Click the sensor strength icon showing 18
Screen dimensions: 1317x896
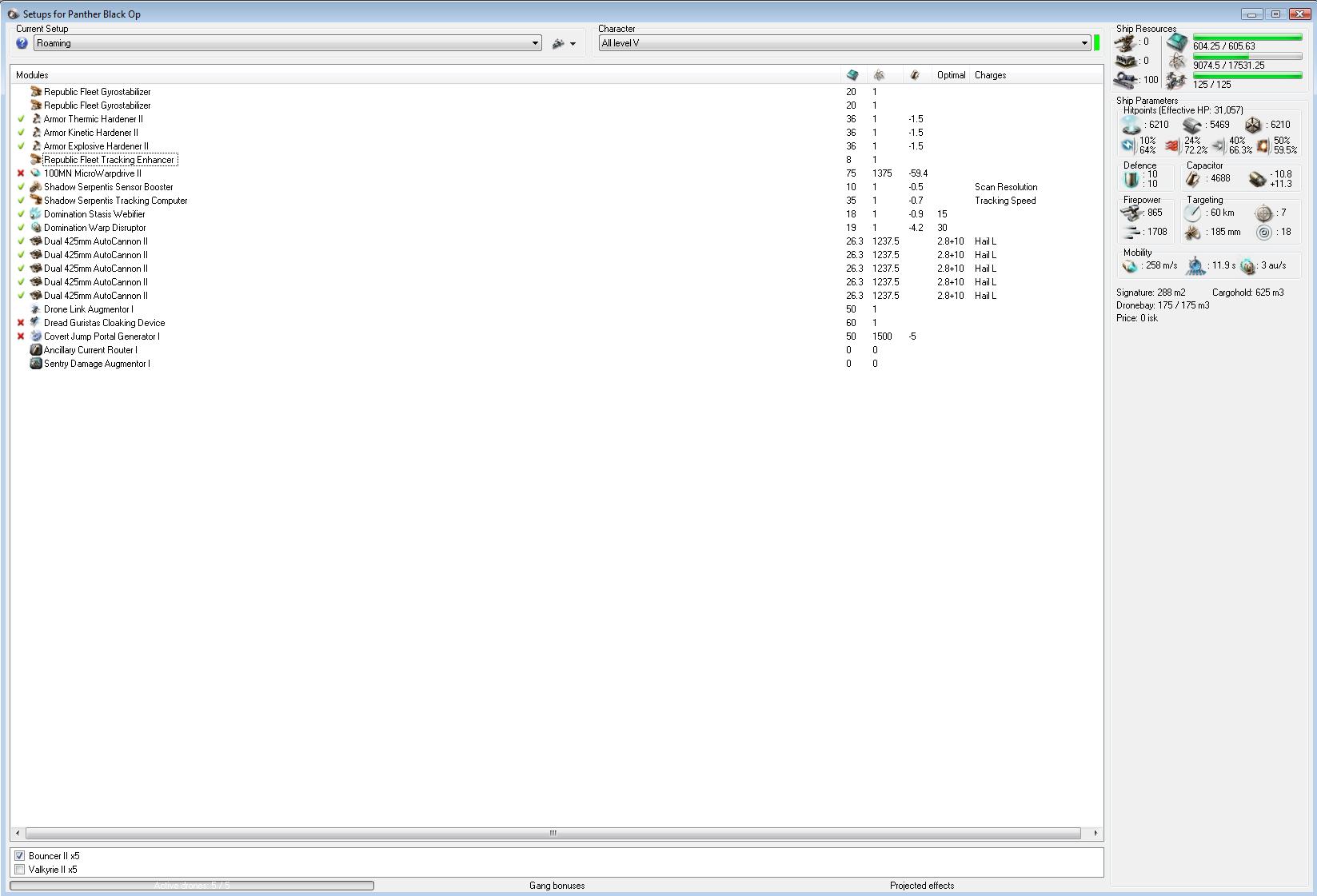click(x=1263, y=233)
